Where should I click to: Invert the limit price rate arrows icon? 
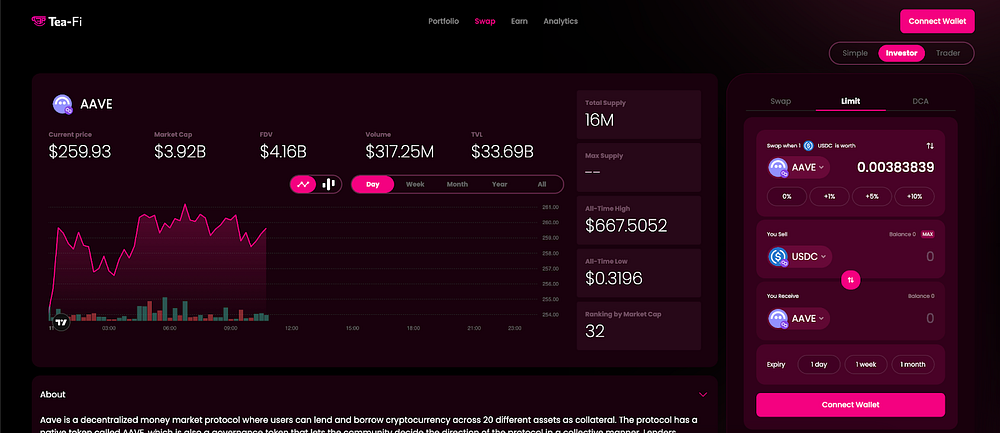pyautogui.click(x=930, y=146)
